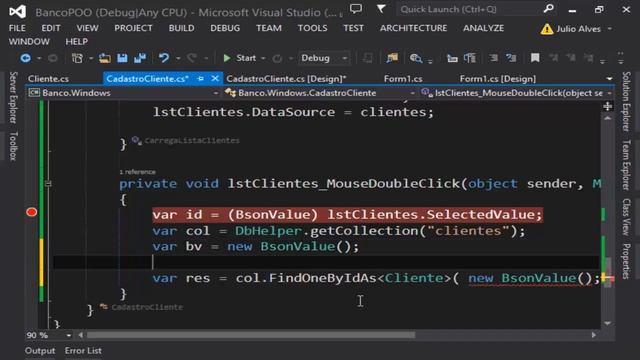Close the CadastroCliente.cs tab
This screenshot has height=360, width=640.
[x=215, y=78]
